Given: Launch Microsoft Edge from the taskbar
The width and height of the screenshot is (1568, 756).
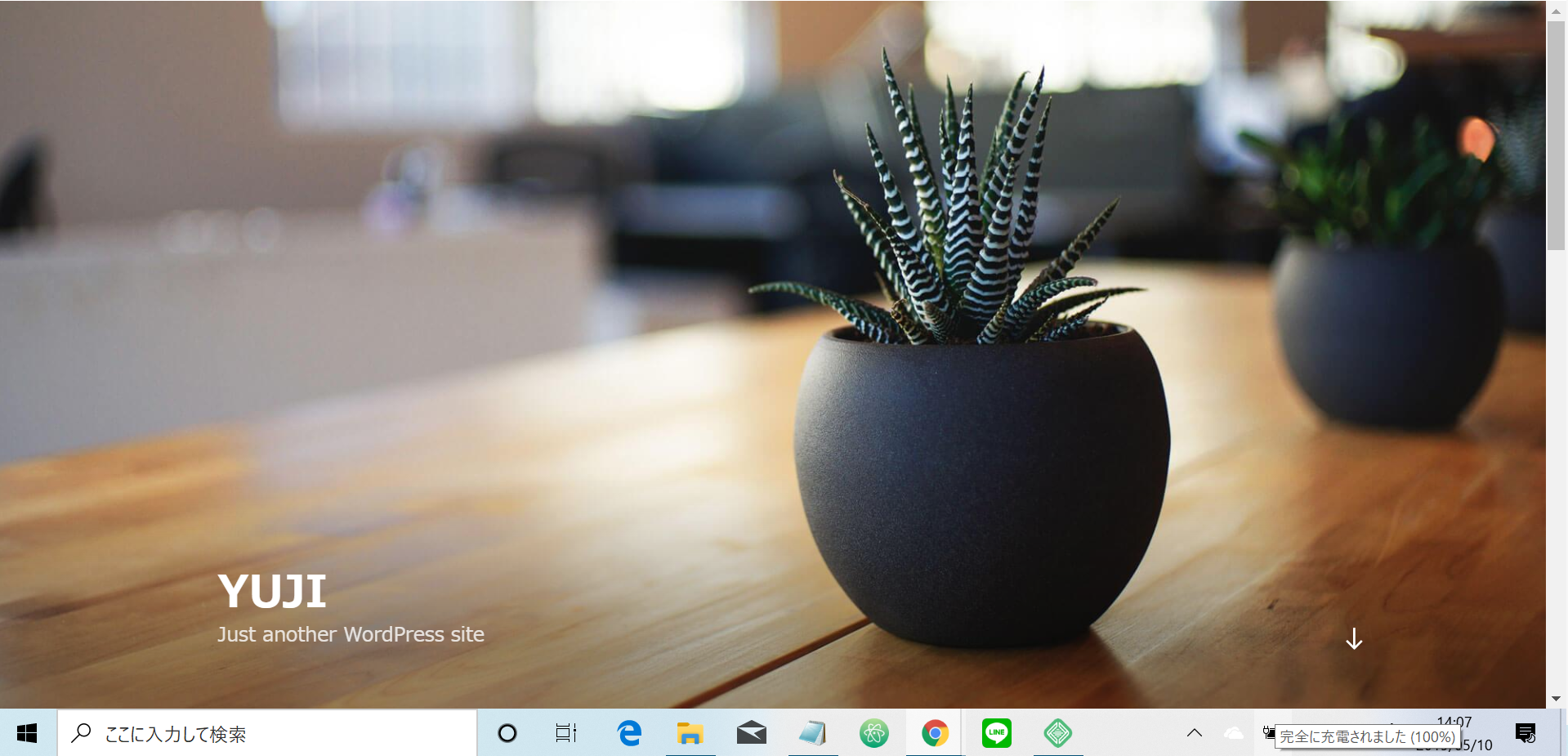Looking at the screenshot, I should click(x=629, y=733).
